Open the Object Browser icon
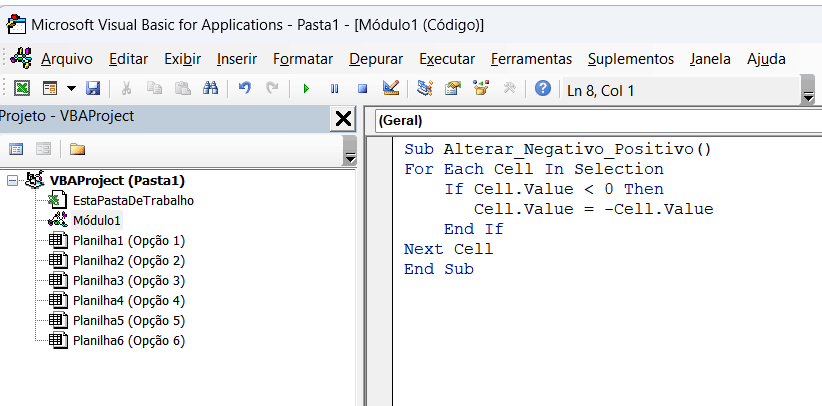Viewport: 822px width, 406px height. click(481, 89)
